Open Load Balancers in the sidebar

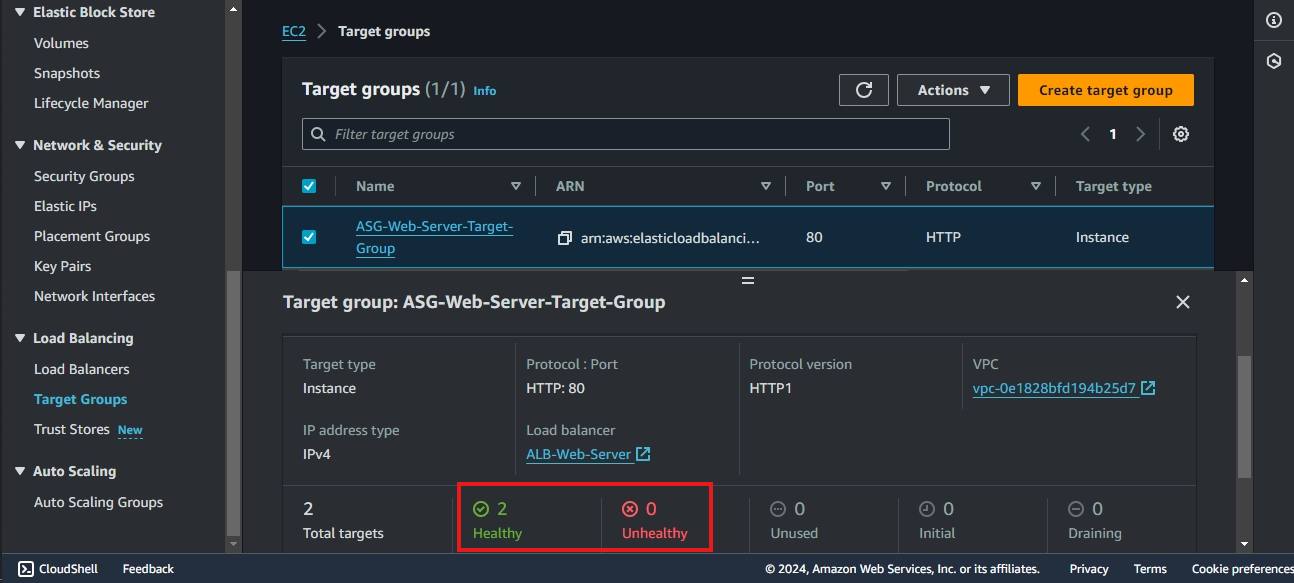82,369
